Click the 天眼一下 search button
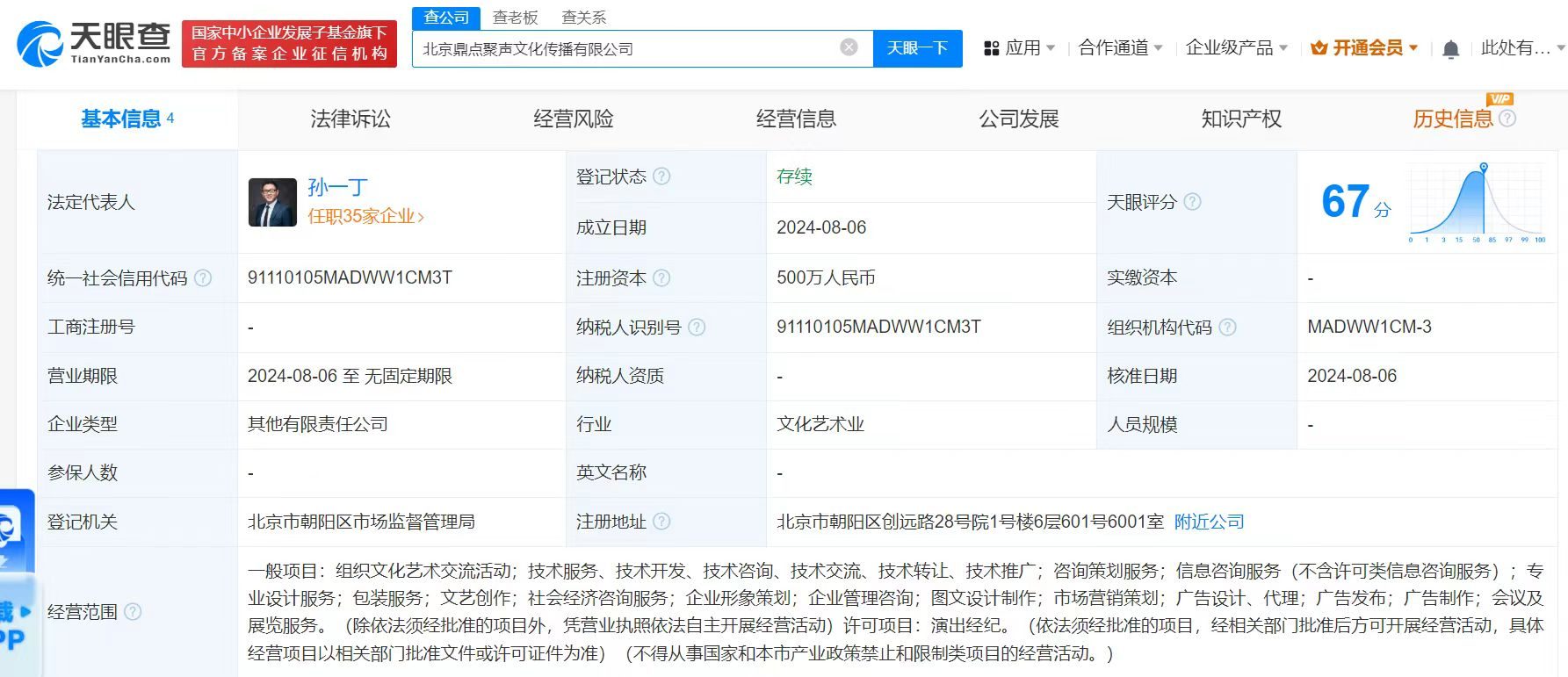1568x677 pixels. pyautogui.click(x=917, y=48)
